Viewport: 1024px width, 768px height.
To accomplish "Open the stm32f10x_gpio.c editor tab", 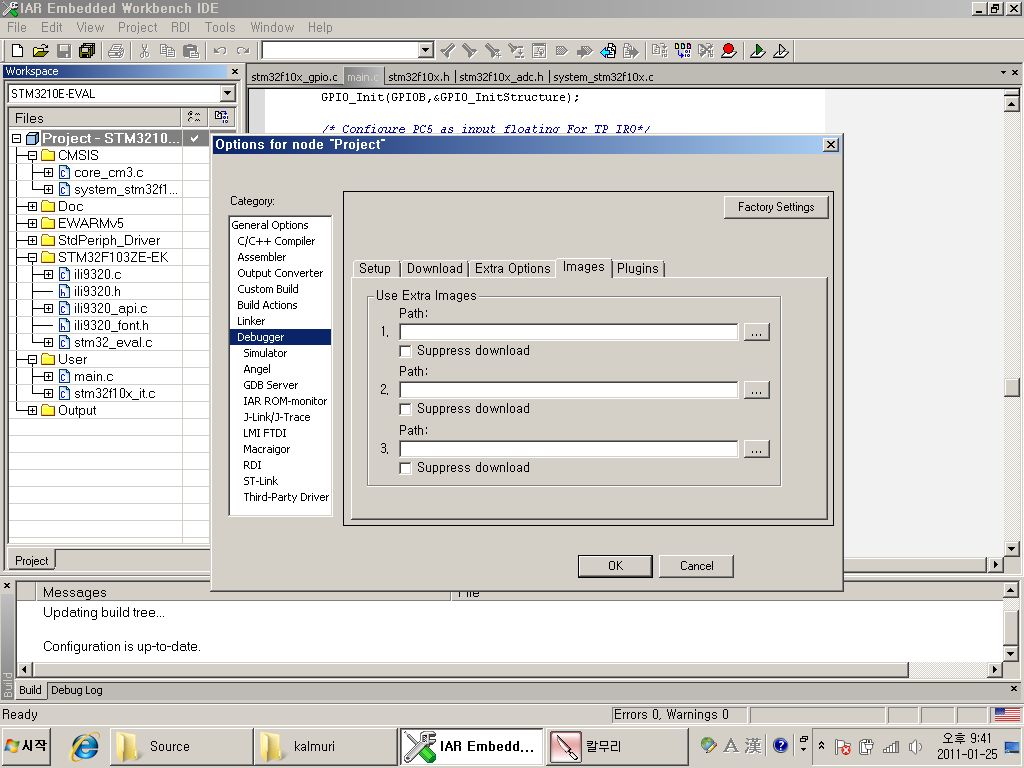I will pos(295,77).
